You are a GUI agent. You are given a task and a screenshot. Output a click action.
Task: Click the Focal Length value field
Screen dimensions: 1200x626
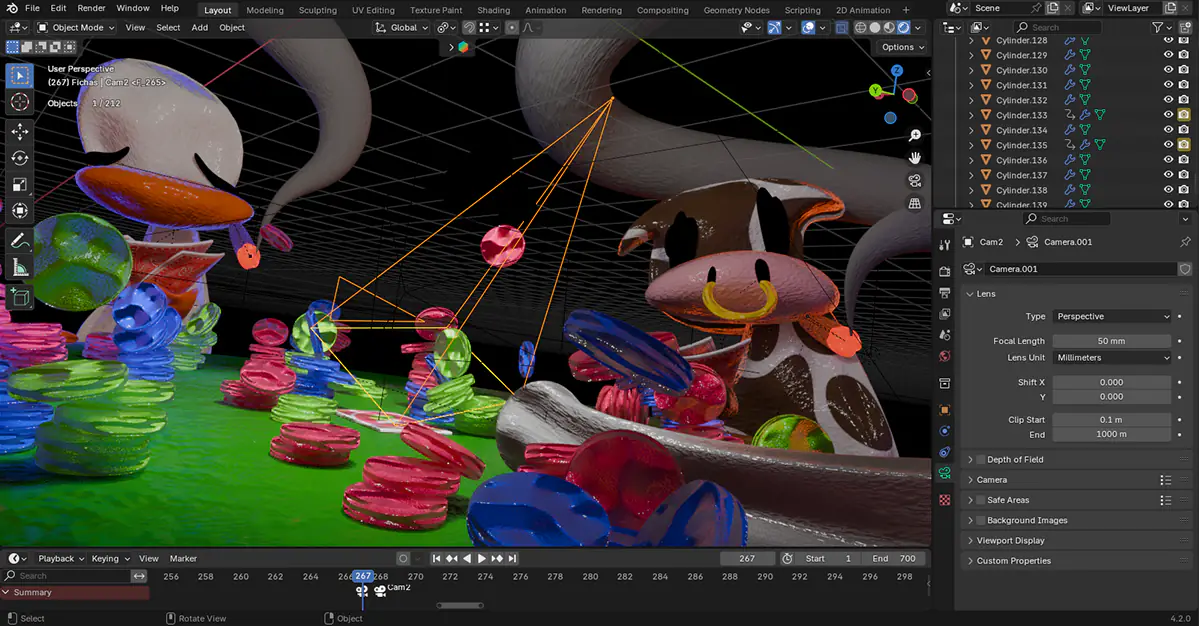click(1112, 341)
